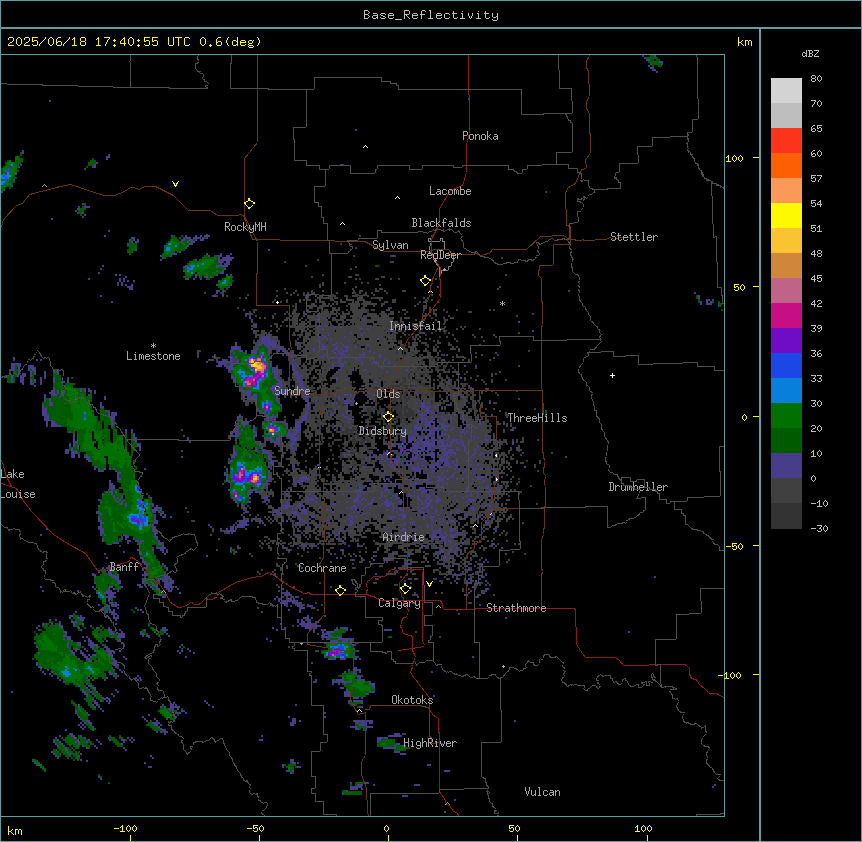Click the Okotoks label
Viewport: 862px width, 842px height.
pos(412,700)
